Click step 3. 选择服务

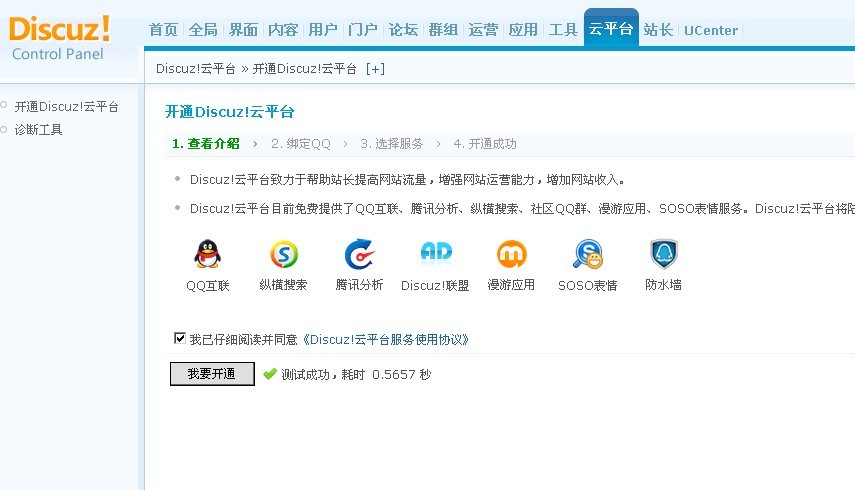point(392,144)
